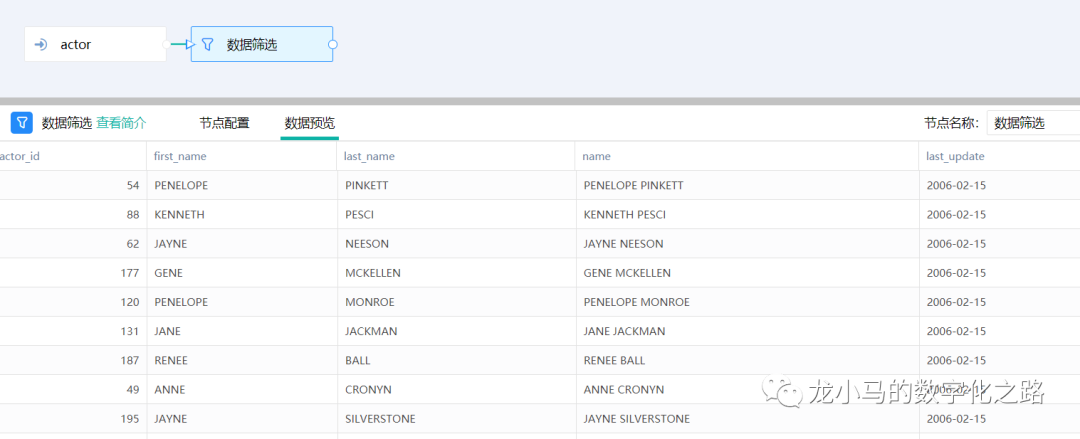Click the actor_id column header
Viewport: 1080px width, 439px height.
click(x=20, y=156)
